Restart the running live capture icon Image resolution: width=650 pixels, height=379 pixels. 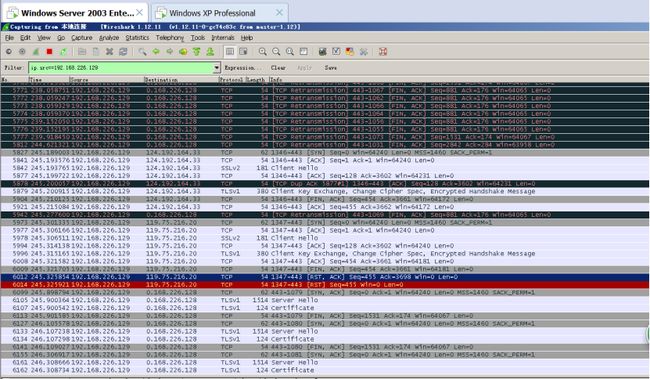click(x=63, y=52)
